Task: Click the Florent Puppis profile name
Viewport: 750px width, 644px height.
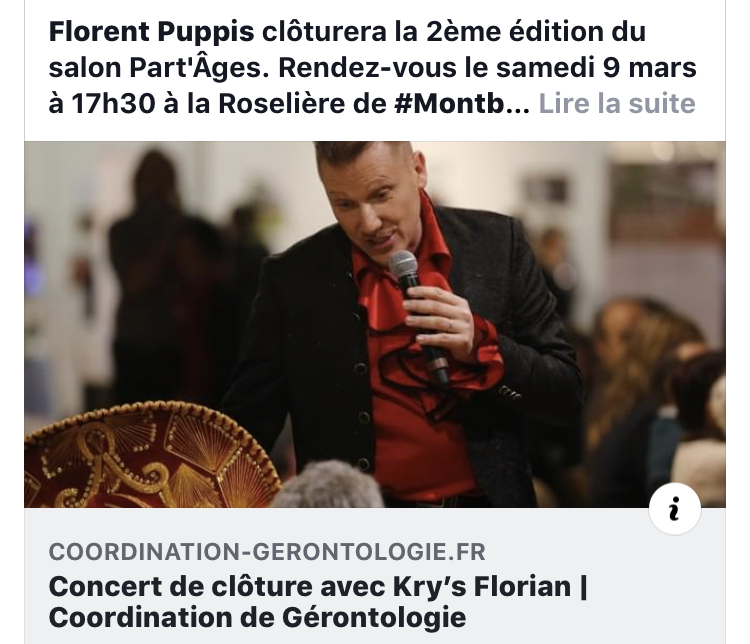Action: pos(151,33)
